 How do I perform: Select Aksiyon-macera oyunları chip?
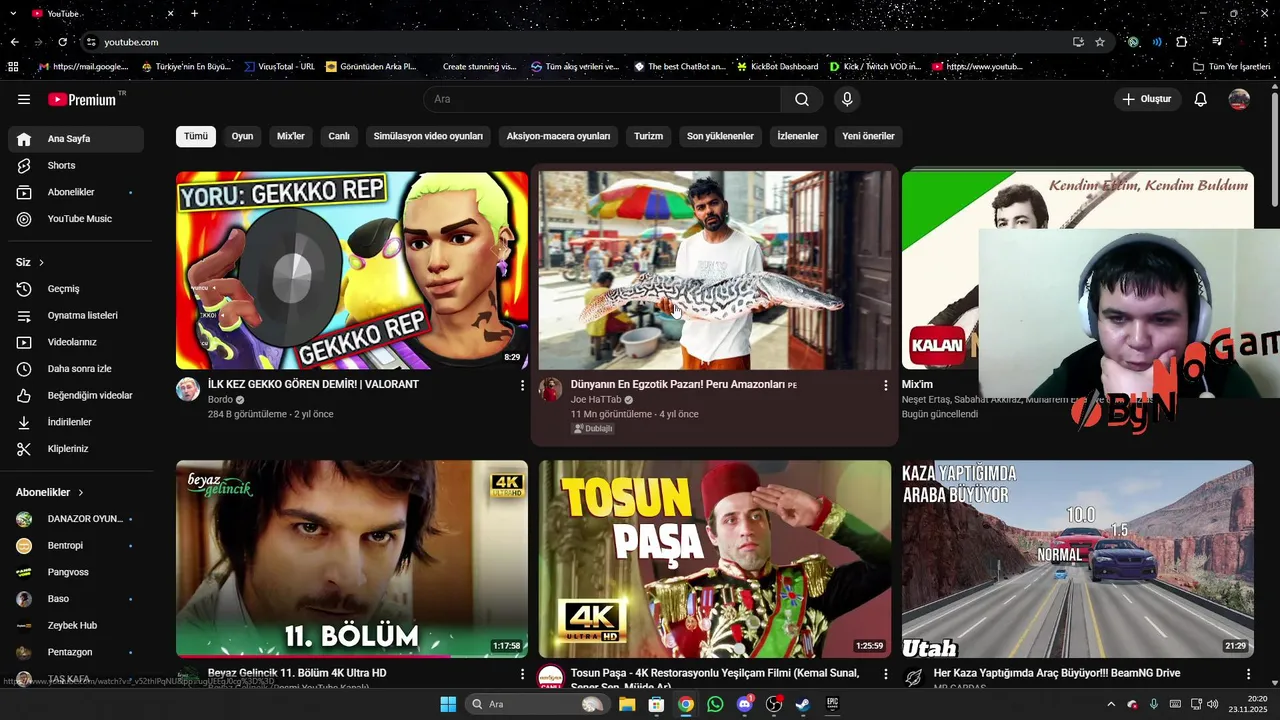[x=558, y=136]
